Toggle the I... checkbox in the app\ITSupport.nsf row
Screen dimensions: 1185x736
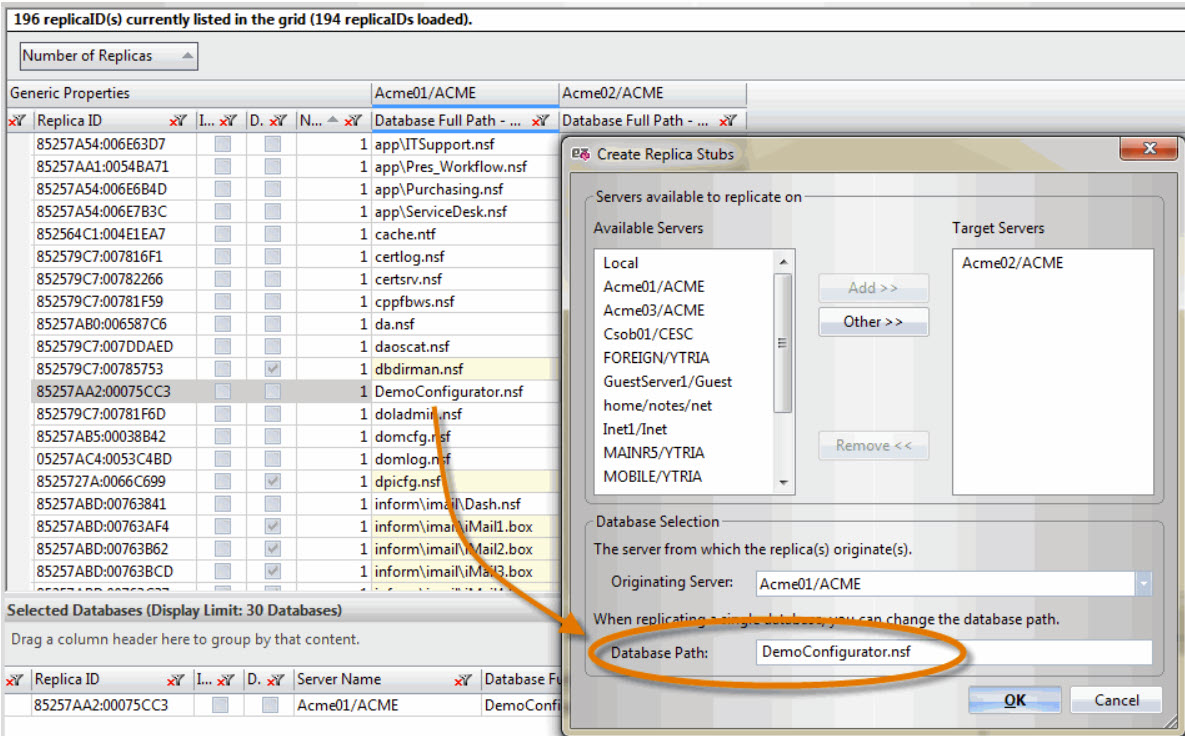tap(223, 144)
